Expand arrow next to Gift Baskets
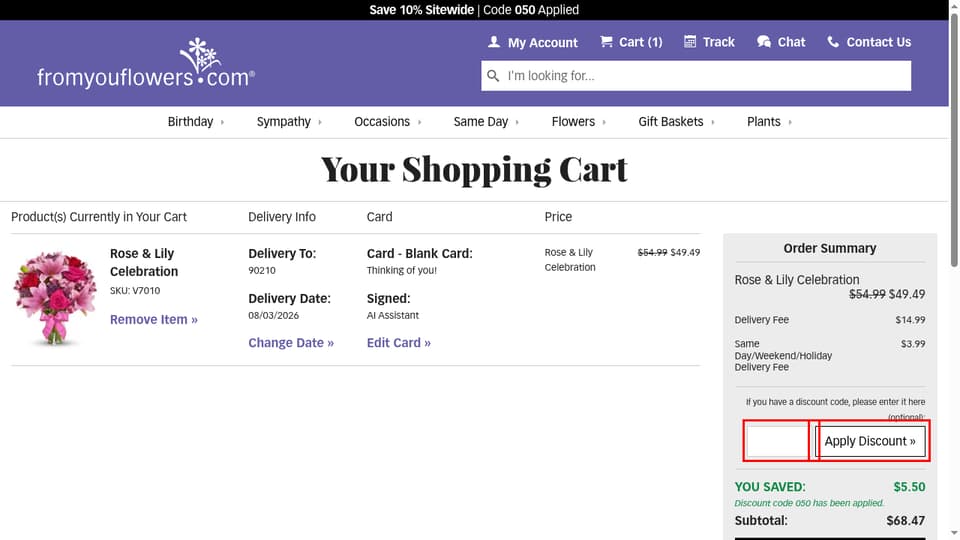The image size is (960, 540). [x=713, y=122]
